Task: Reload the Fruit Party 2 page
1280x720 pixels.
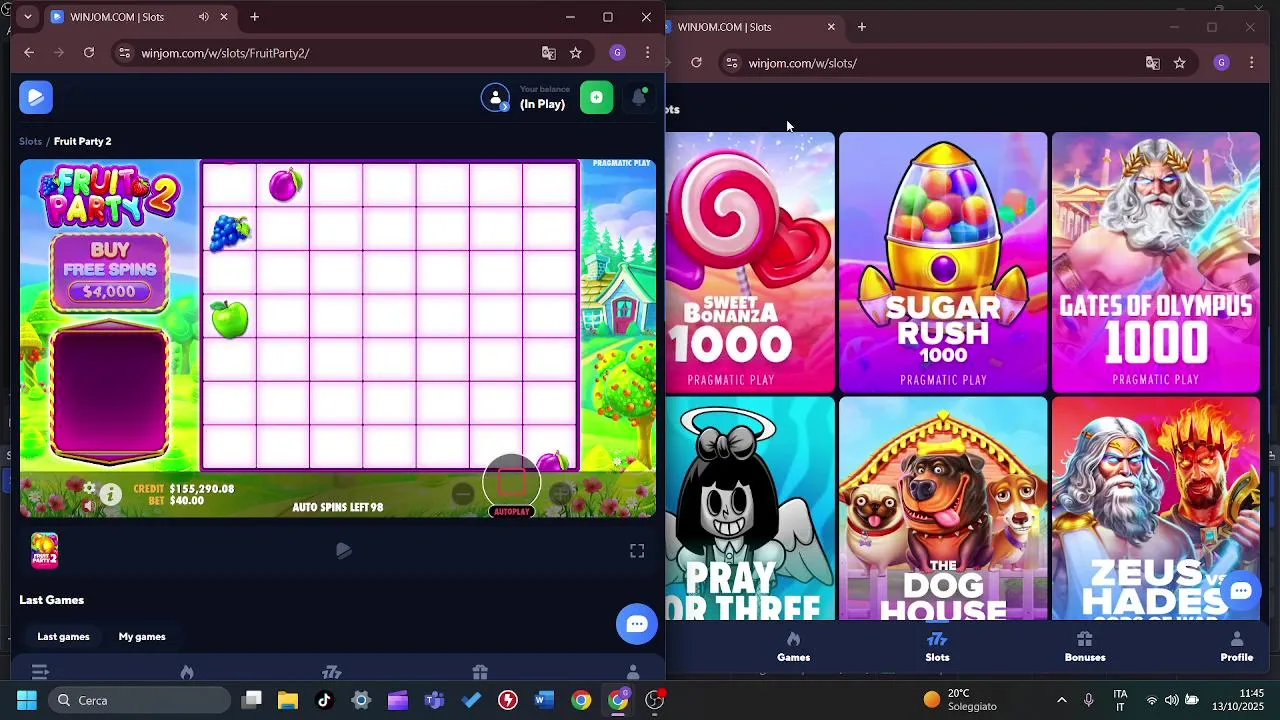Action: pos(89,53)
